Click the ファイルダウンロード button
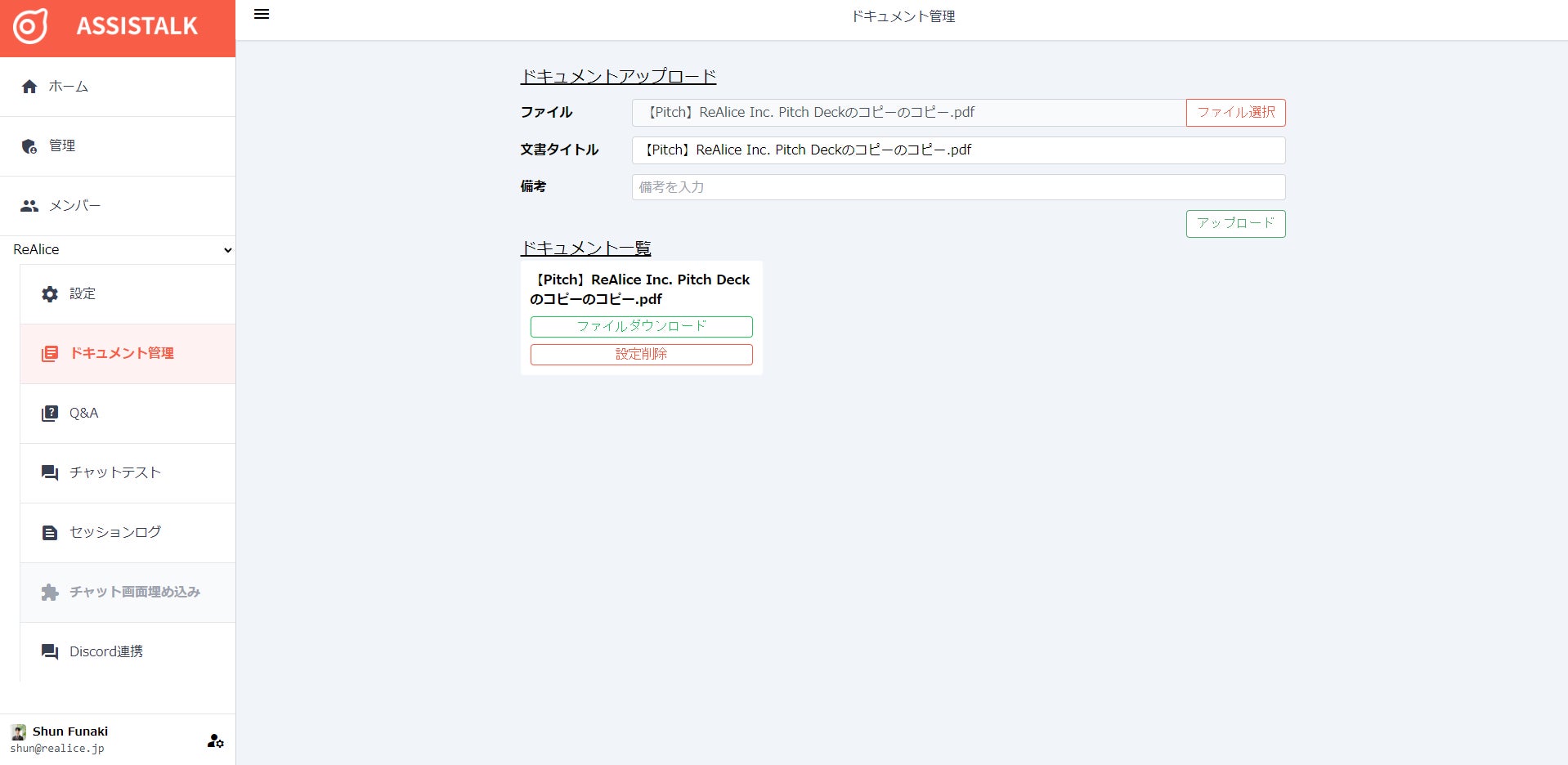The height and width of the screenshot is (765, 1568). tap(642, 327)
